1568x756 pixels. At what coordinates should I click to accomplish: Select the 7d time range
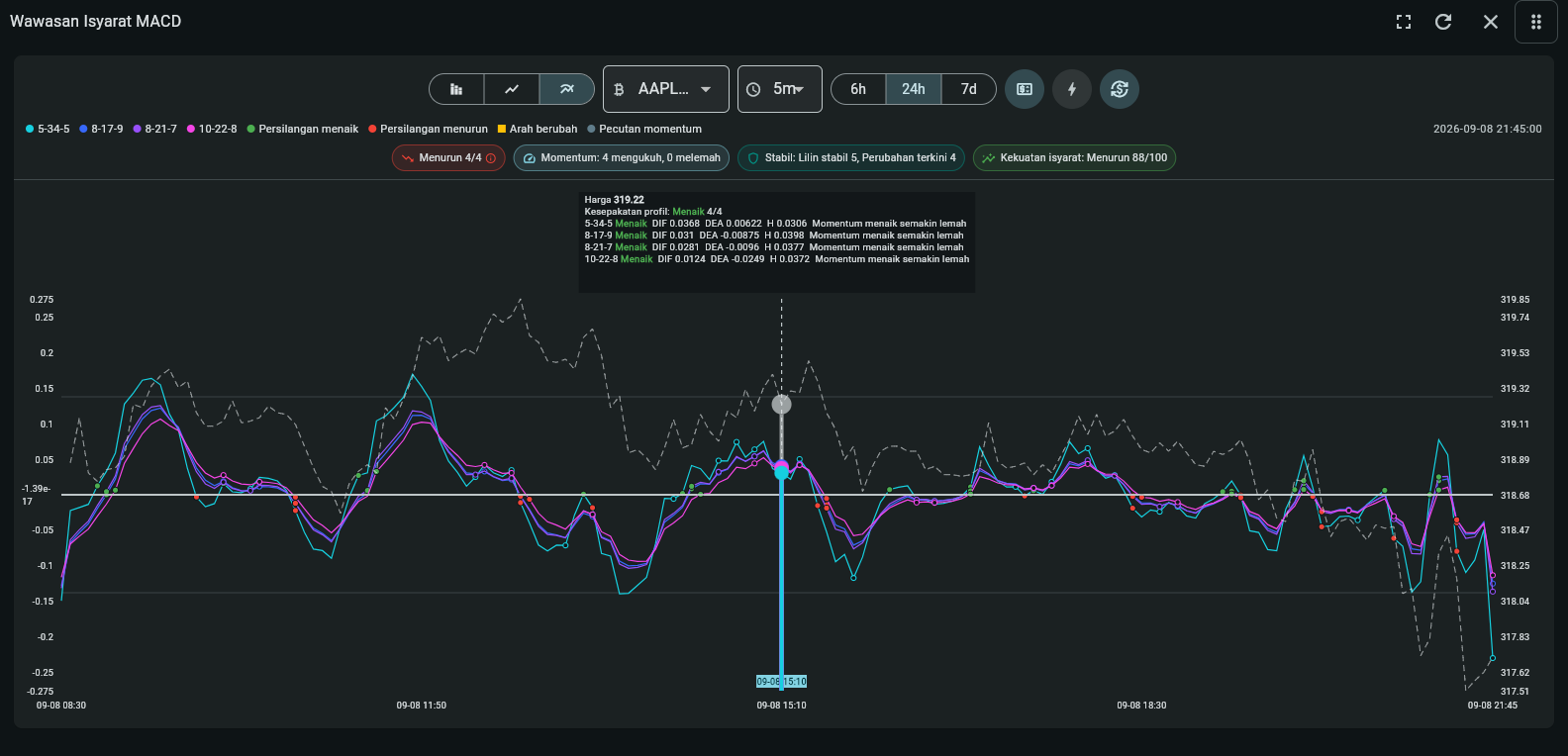[969, 89]
